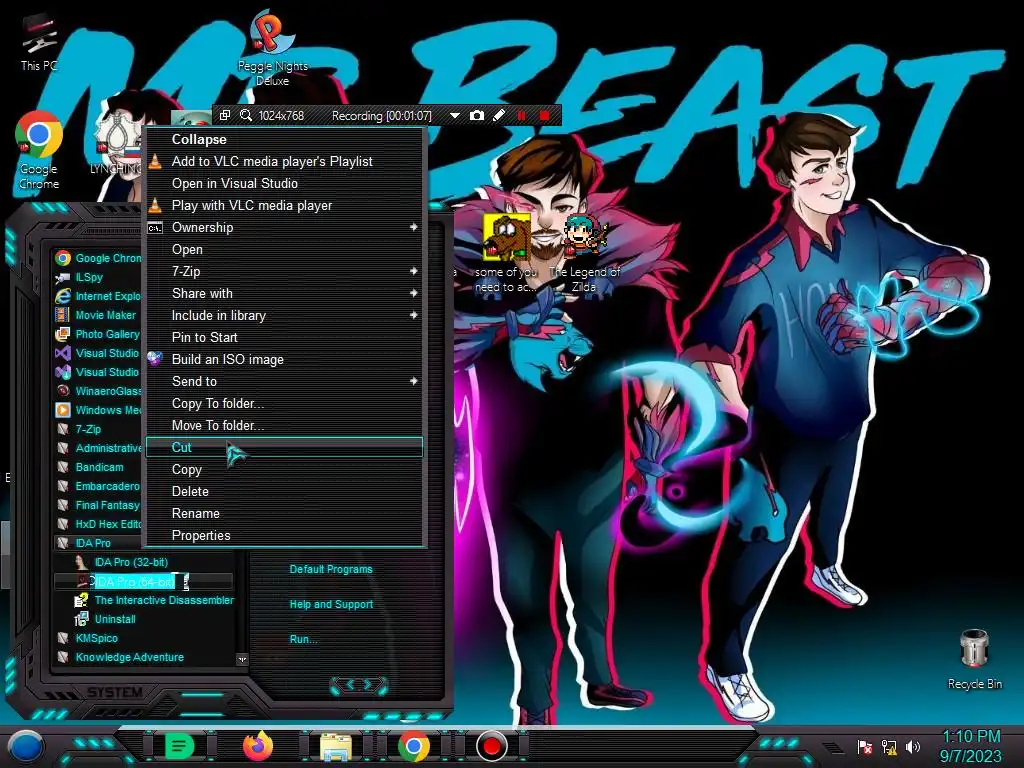Stop the recording with the red square
The image size is (1024, 768).
click(x=544, y=116)
